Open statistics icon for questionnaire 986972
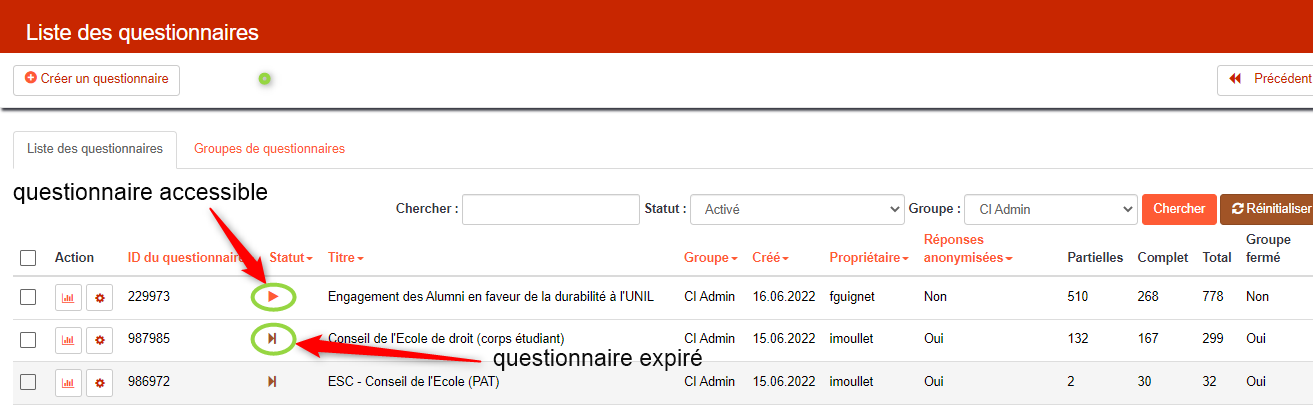1313x405 pixels. pos(68,382)
